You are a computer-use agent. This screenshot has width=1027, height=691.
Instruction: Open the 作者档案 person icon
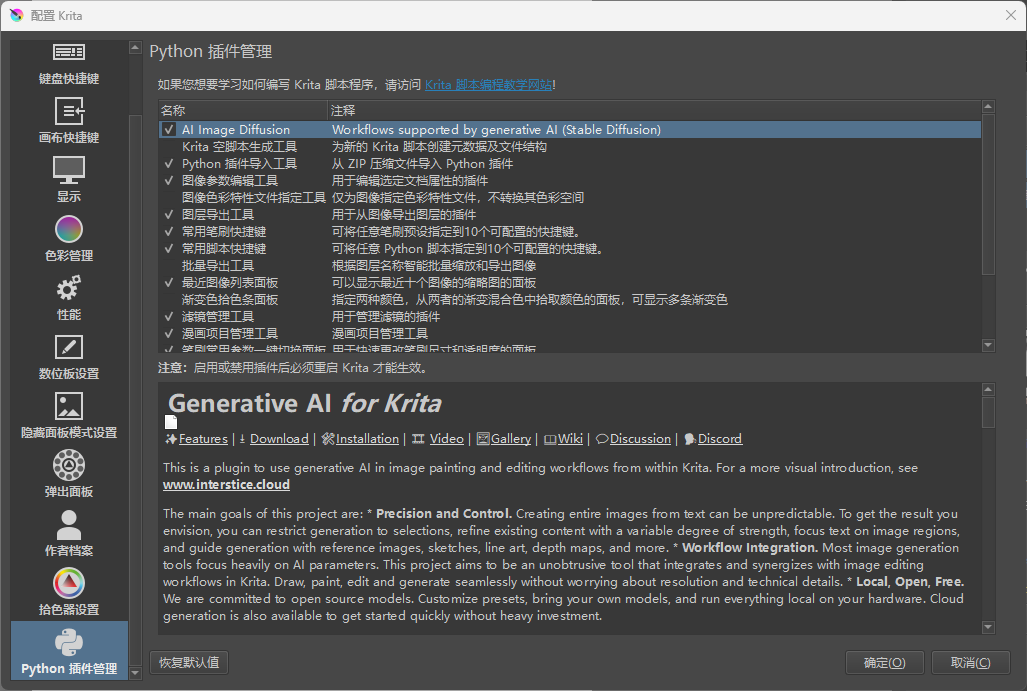[x=69, y=525]
